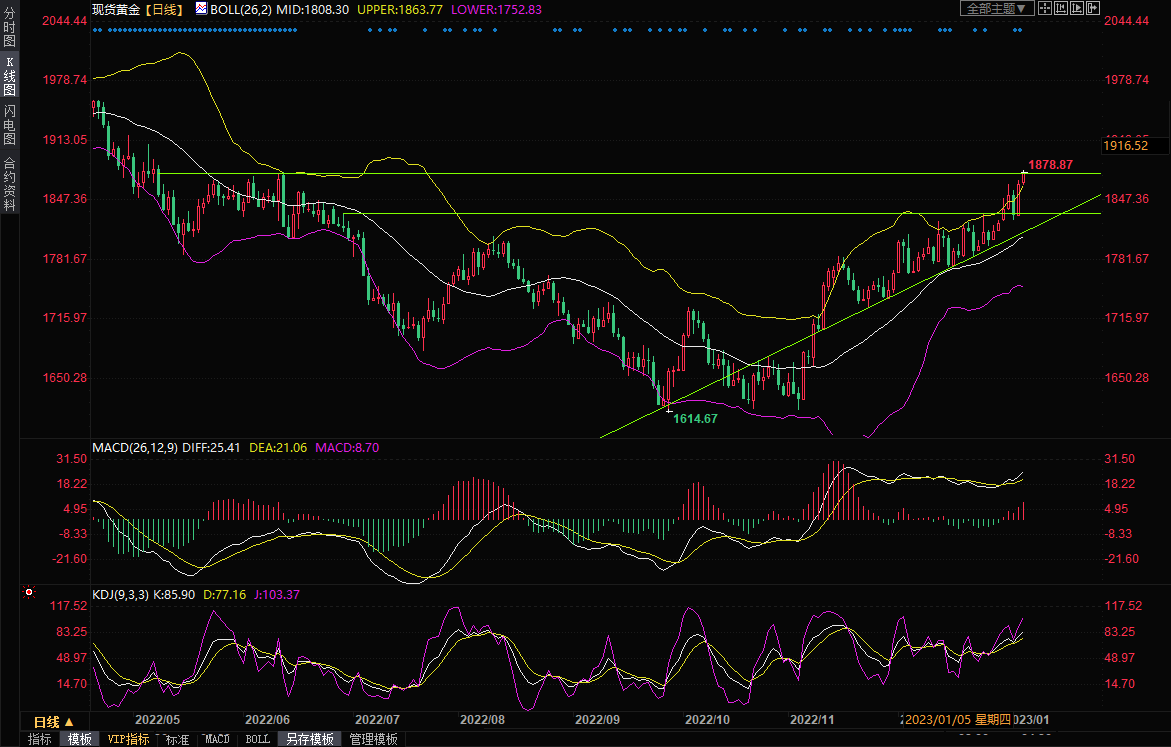Click the D:77.16 value
Screen dimensions: 1171x747
224,595
